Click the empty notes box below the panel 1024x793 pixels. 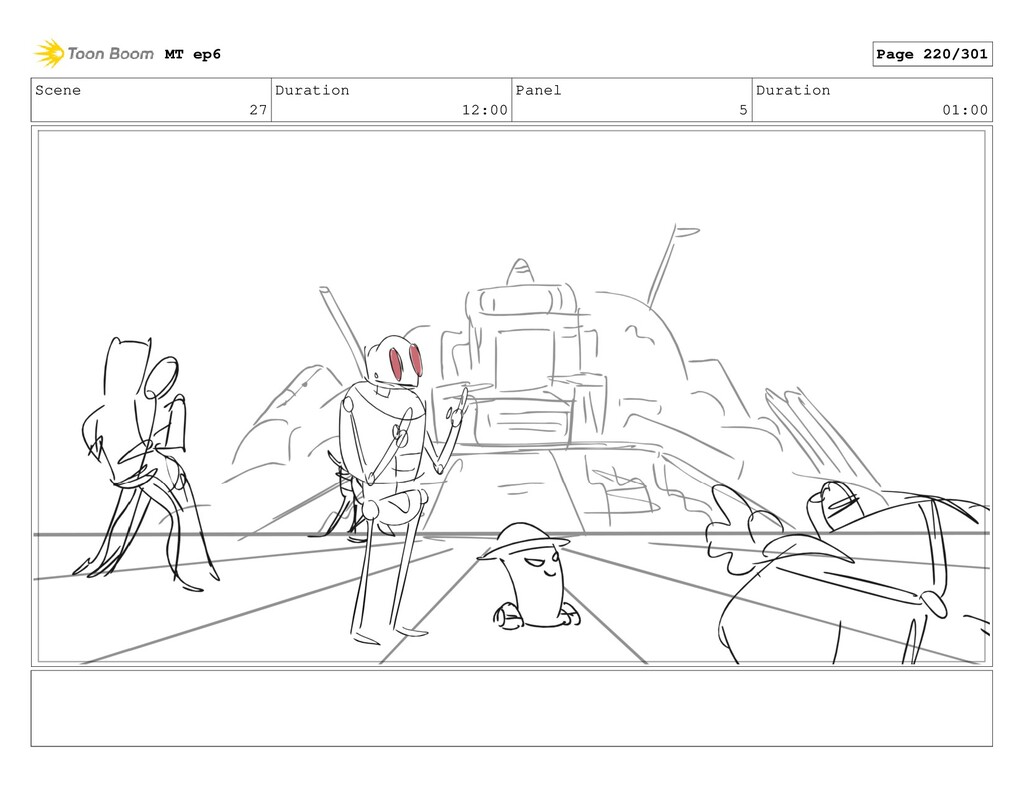[511, 708]
